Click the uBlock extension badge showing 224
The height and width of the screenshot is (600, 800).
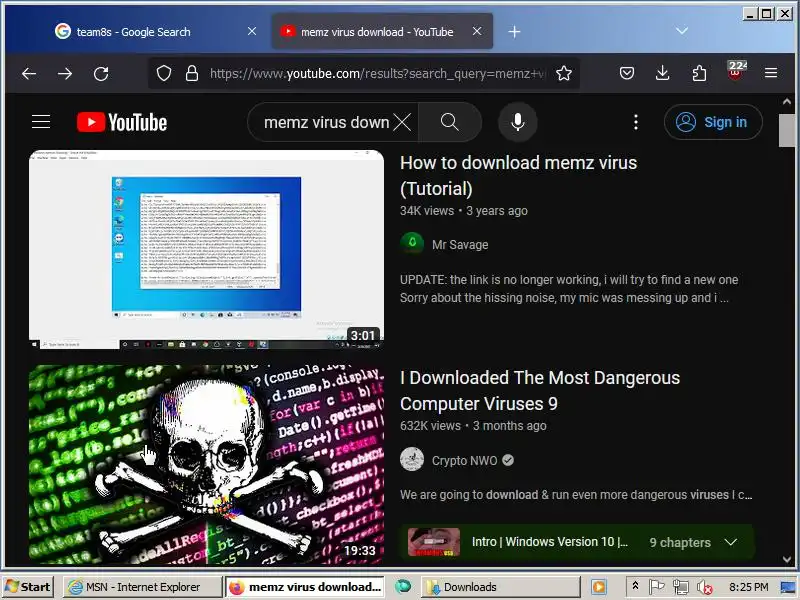click(x=736, y=71)
